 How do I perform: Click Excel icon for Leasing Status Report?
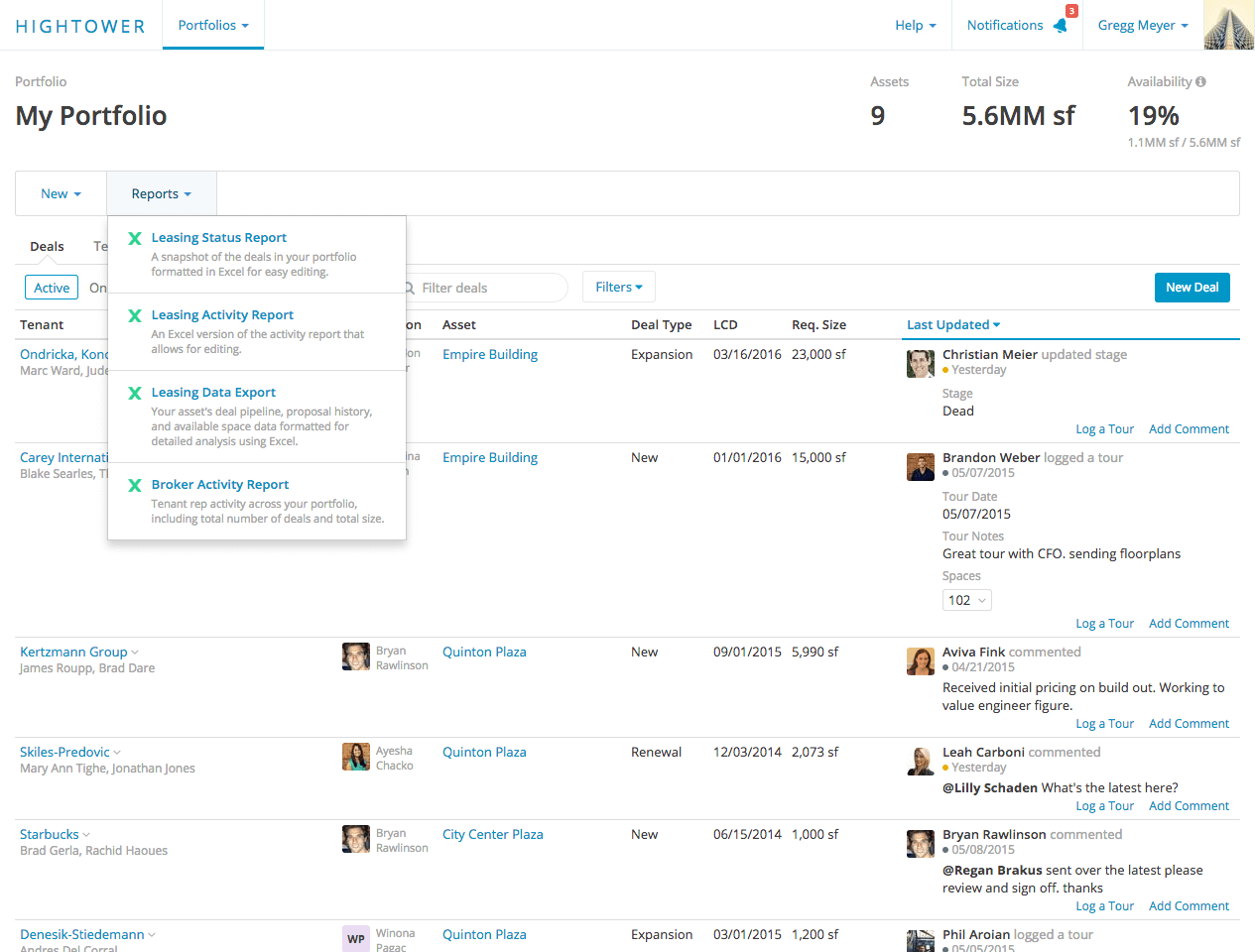(135, 238)
